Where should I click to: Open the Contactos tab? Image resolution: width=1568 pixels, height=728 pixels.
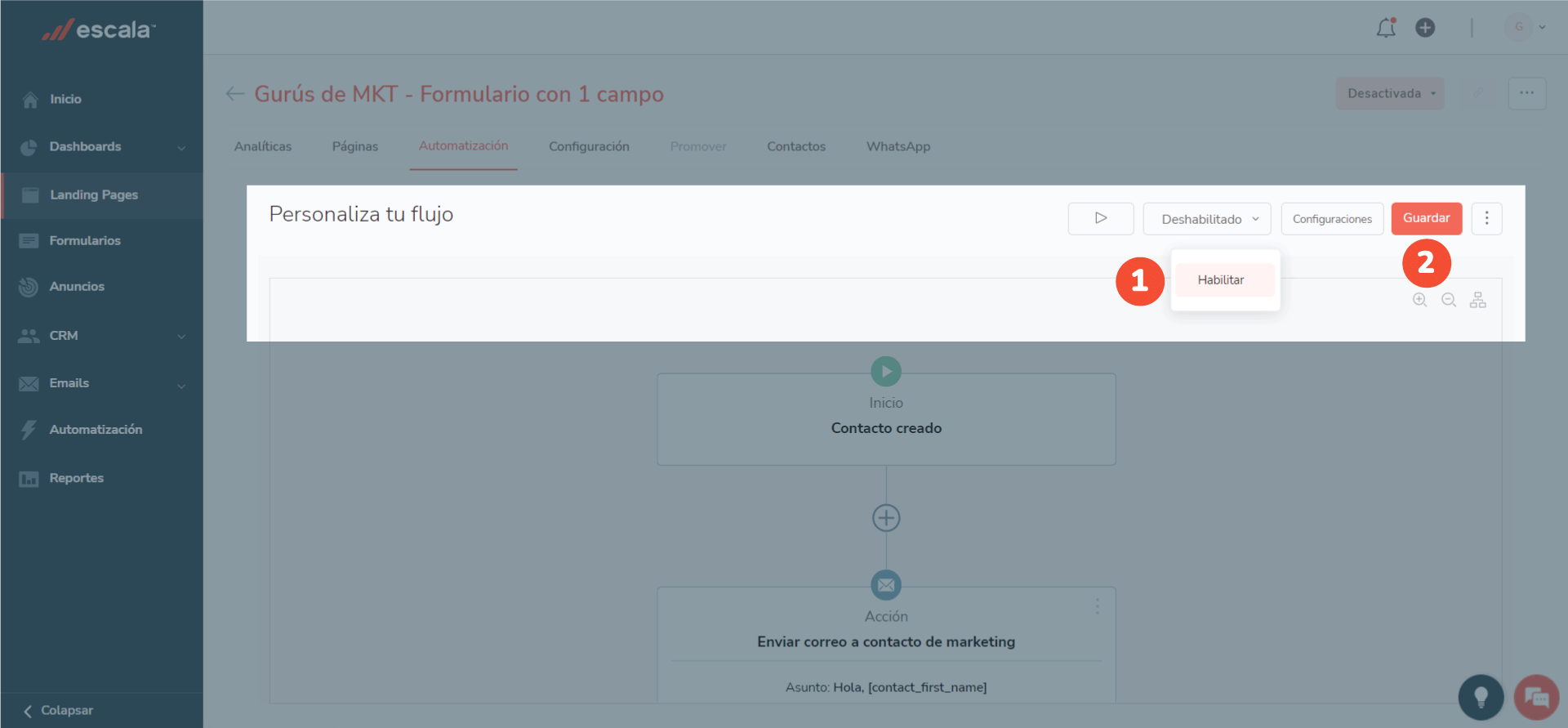pos(796,147)
